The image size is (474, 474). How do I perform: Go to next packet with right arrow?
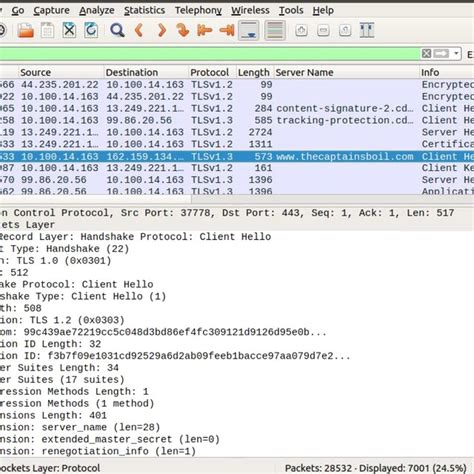coord(162,30)
